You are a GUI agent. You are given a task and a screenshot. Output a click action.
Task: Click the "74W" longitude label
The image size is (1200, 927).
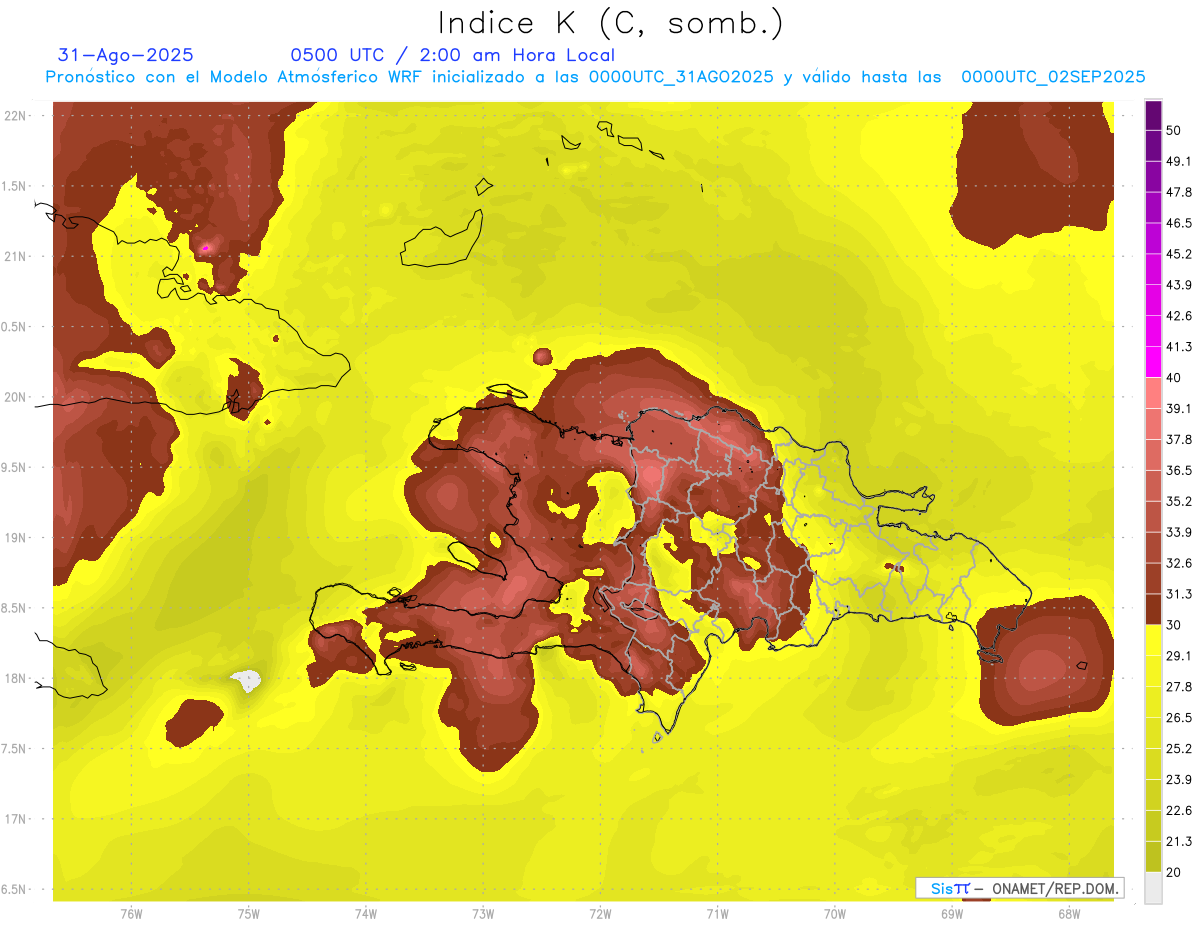[365, 914]
